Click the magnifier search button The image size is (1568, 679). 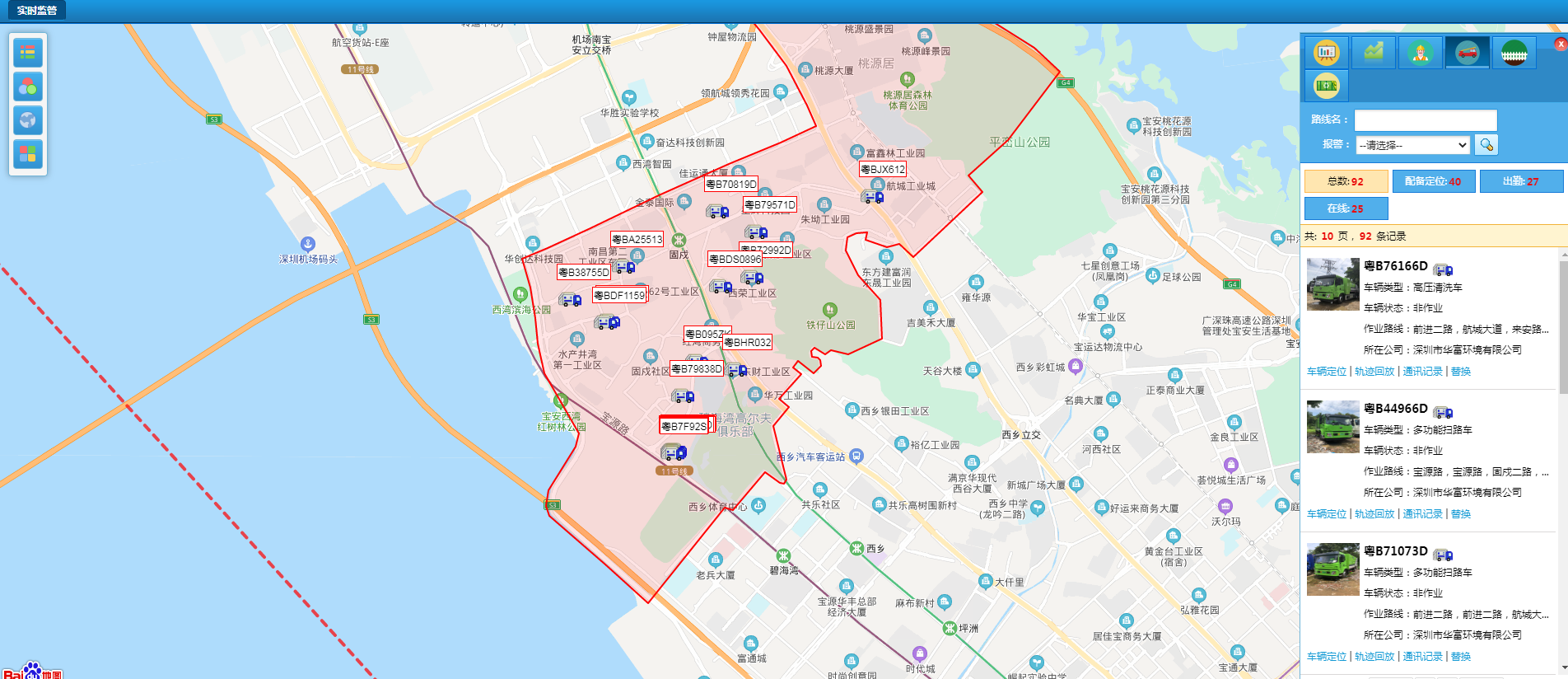pyautogui.click(x=1486, y=145)
